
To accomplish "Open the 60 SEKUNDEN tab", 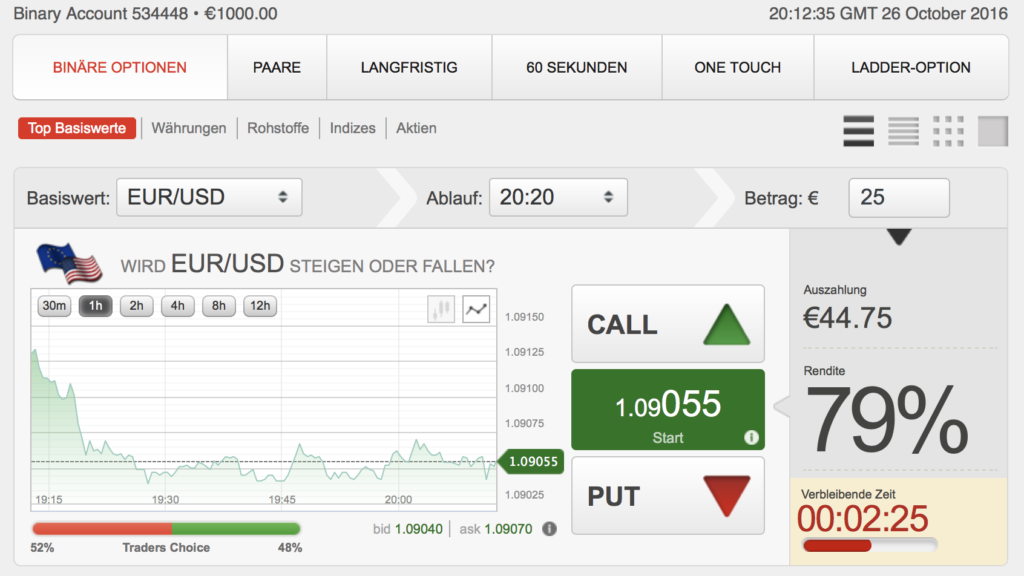I will tap(577, 67).
